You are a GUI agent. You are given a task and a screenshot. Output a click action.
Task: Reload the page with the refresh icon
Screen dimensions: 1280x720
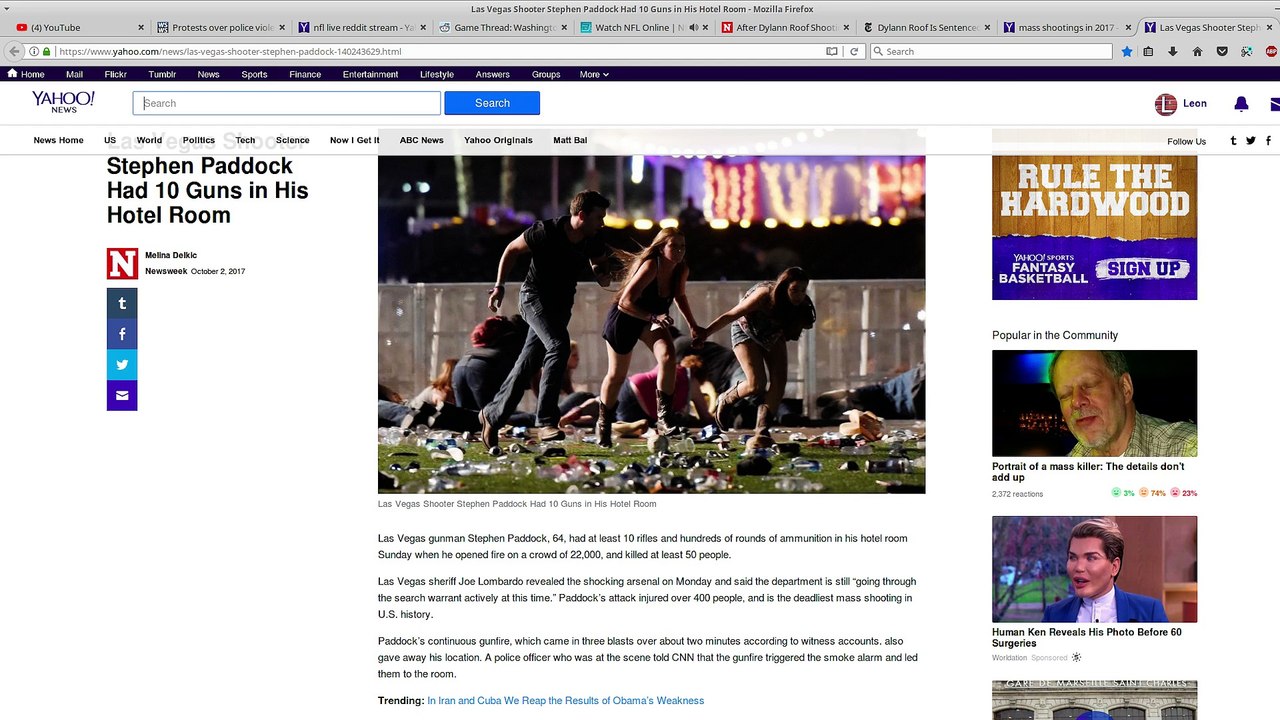click(854, 51)
